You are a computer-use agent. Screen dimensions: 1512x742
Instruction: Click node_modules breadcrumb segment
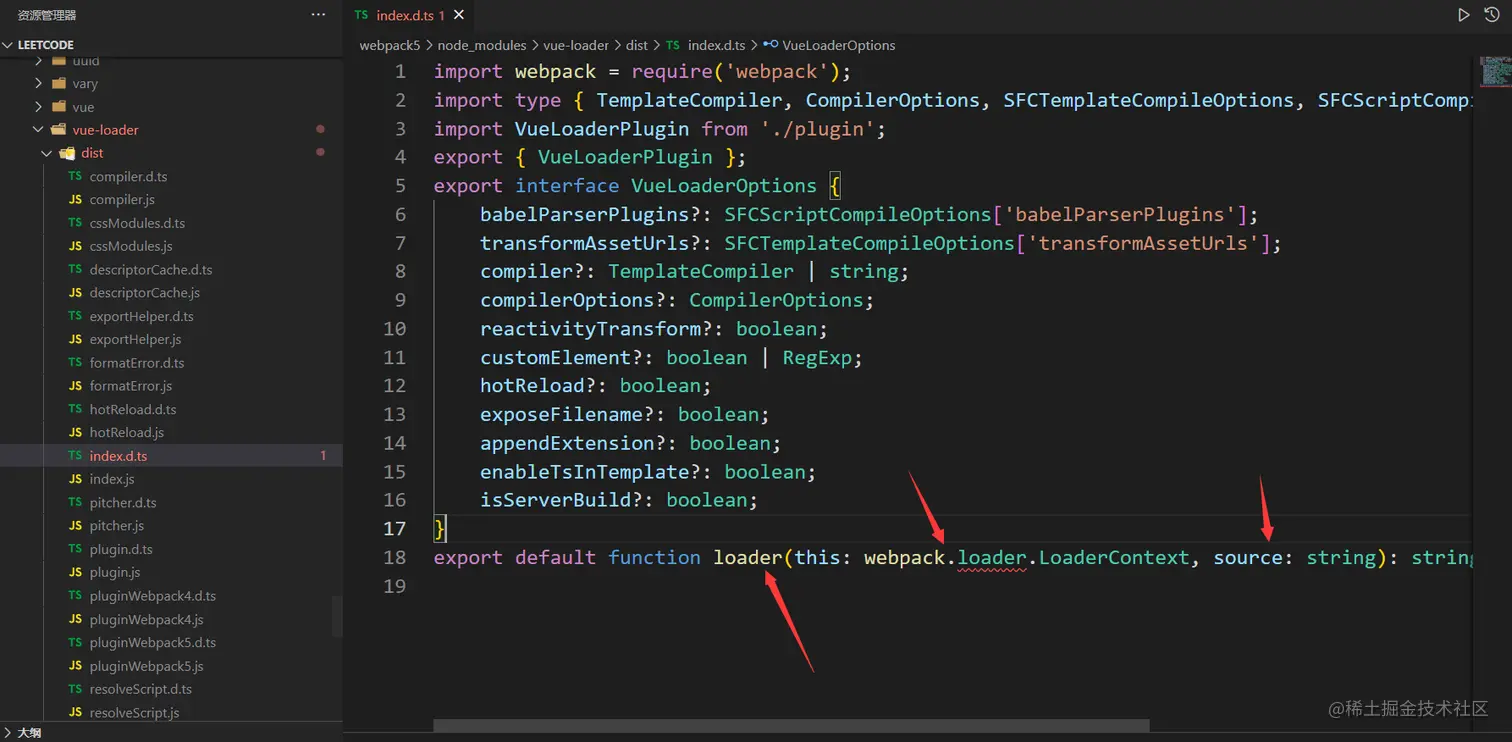[482, 45]
